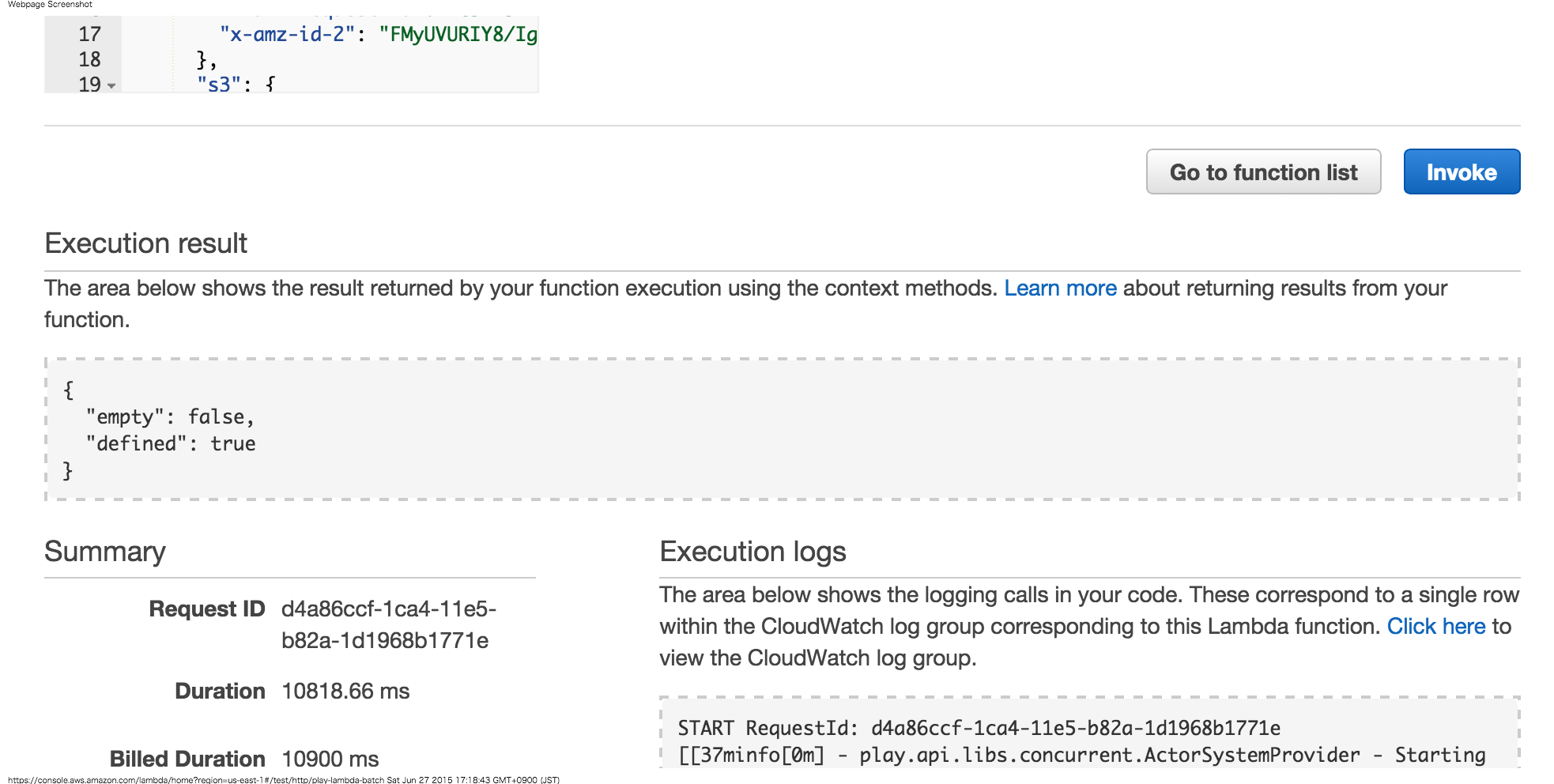The height and width of the screenshot is (784, 1554).
Task: Select line number 19 in the gutter
Action: point(89,84)
